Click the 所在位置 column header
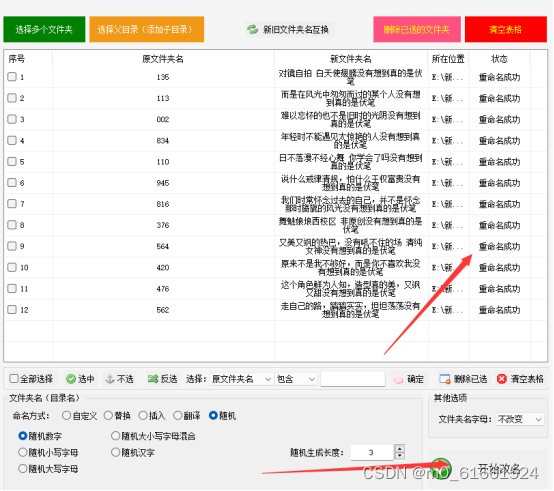The image size is (554, 491). [x=448, y=59]
